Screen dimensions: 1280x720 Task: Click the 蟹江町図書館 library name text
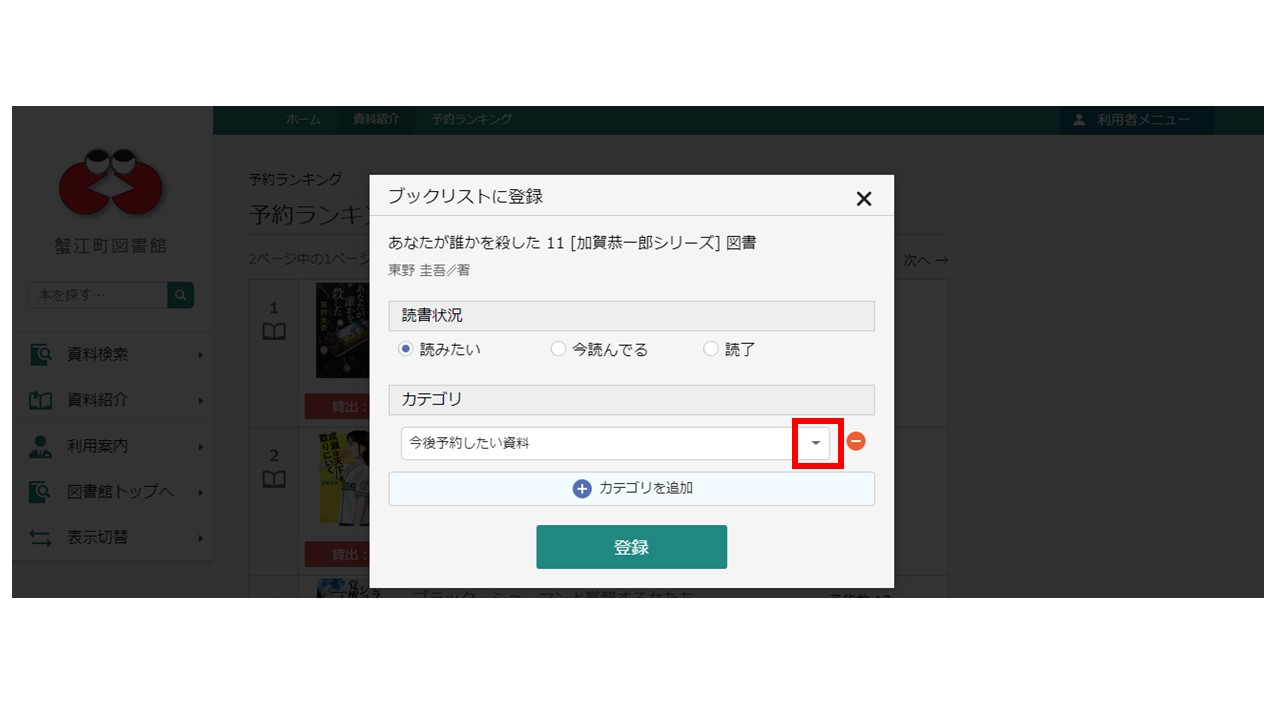111,246
